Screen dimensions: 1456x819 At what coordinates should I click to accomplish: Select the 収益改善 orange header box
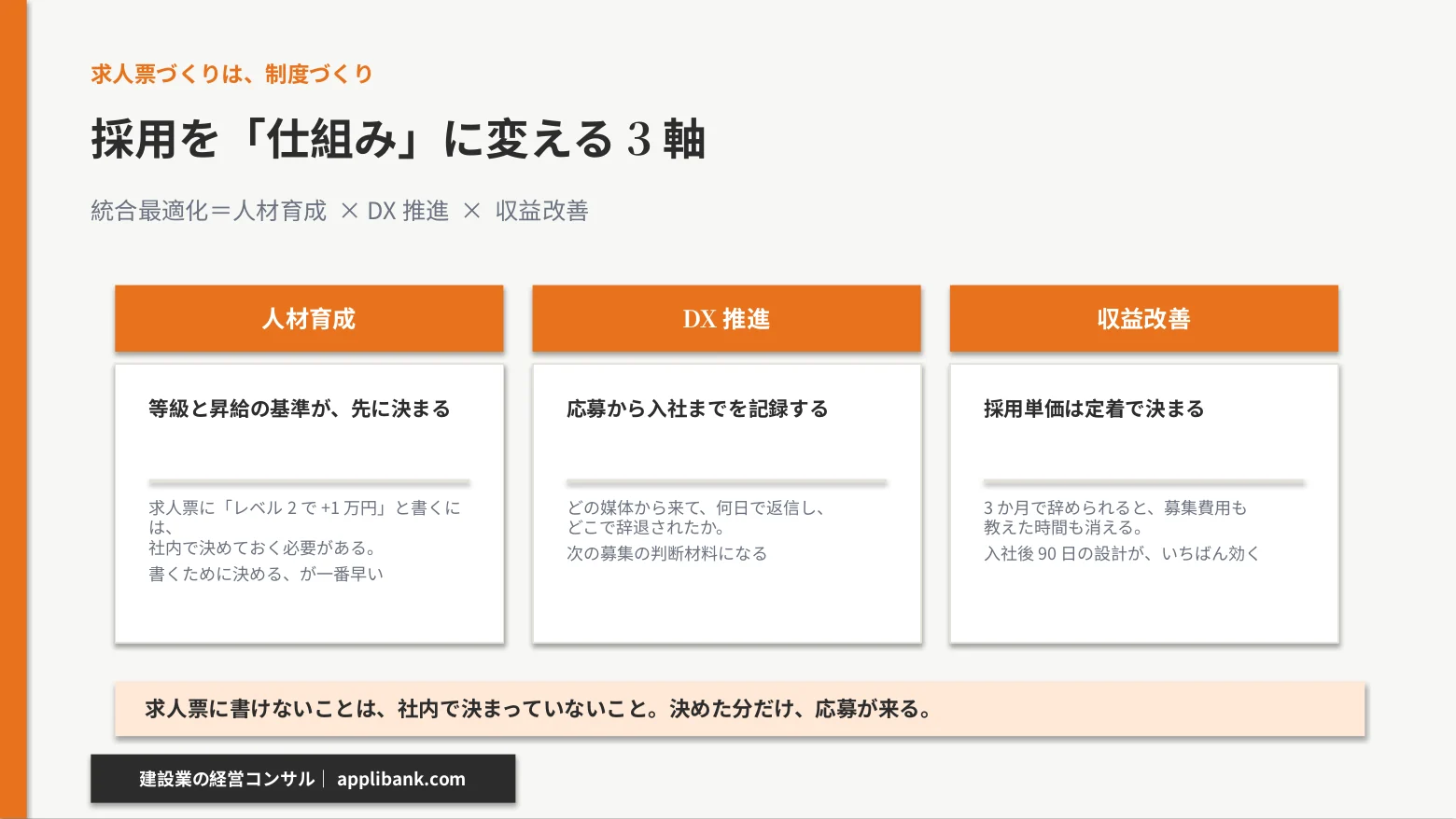pyautogui.click(x=1143, y=319)
